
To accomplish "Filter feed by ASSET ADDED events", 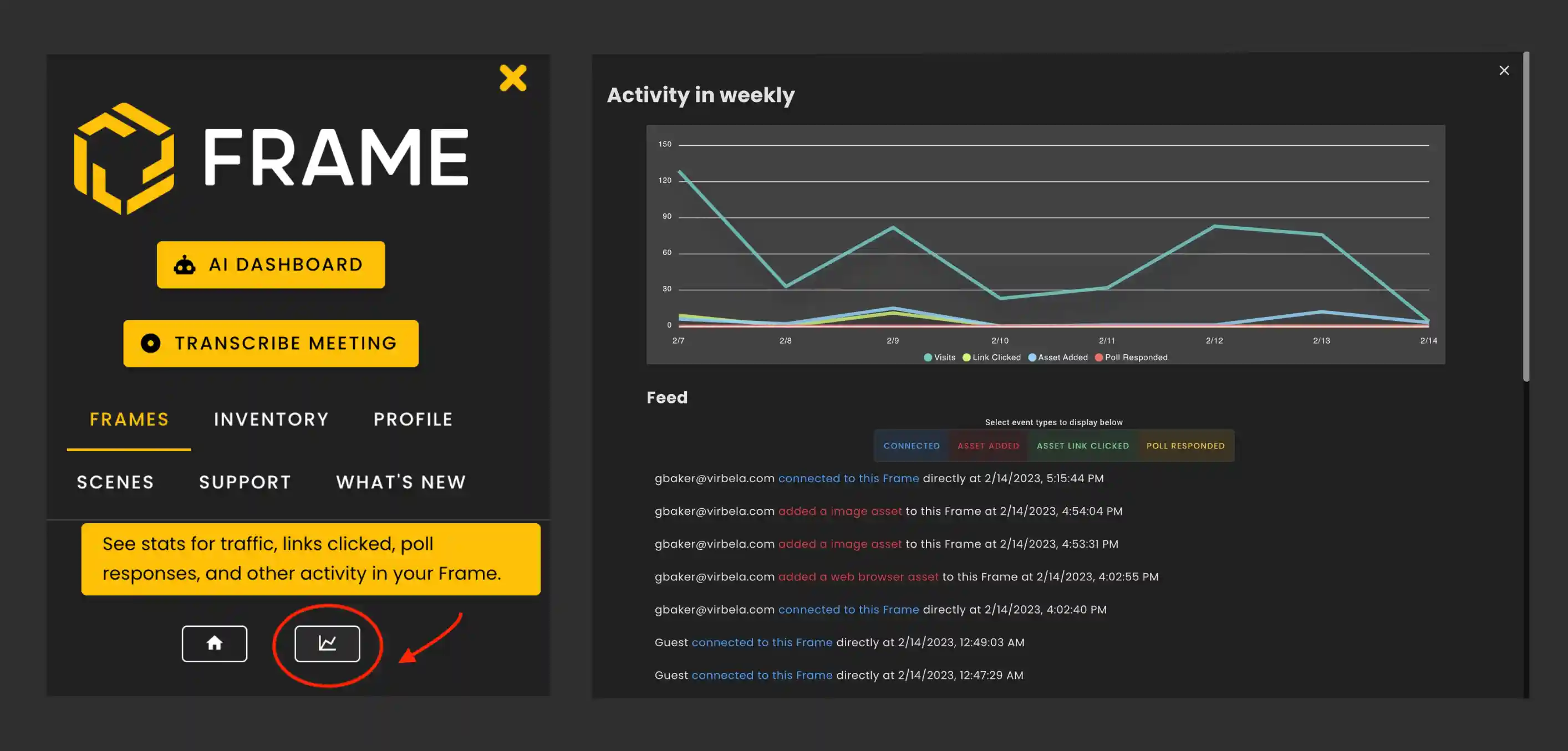I will (x=988, y=446).
